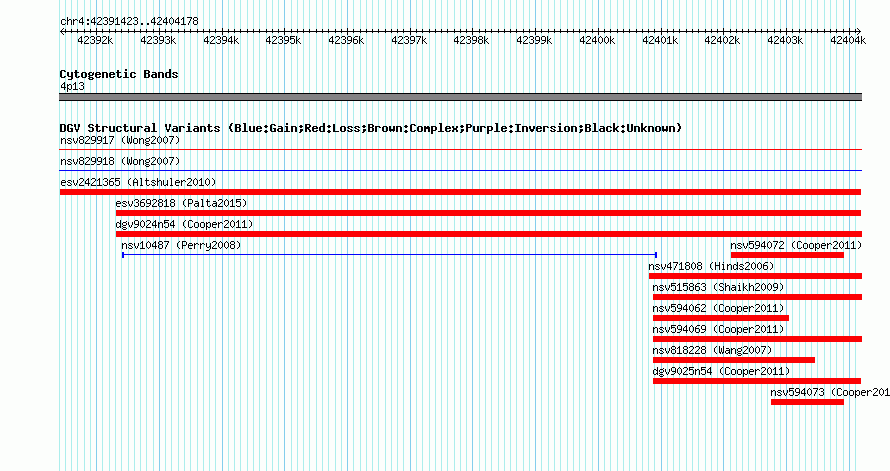Click the left arrowhead of the ruler
Viewport: 890px width, 471px height.
coord(62,31)
